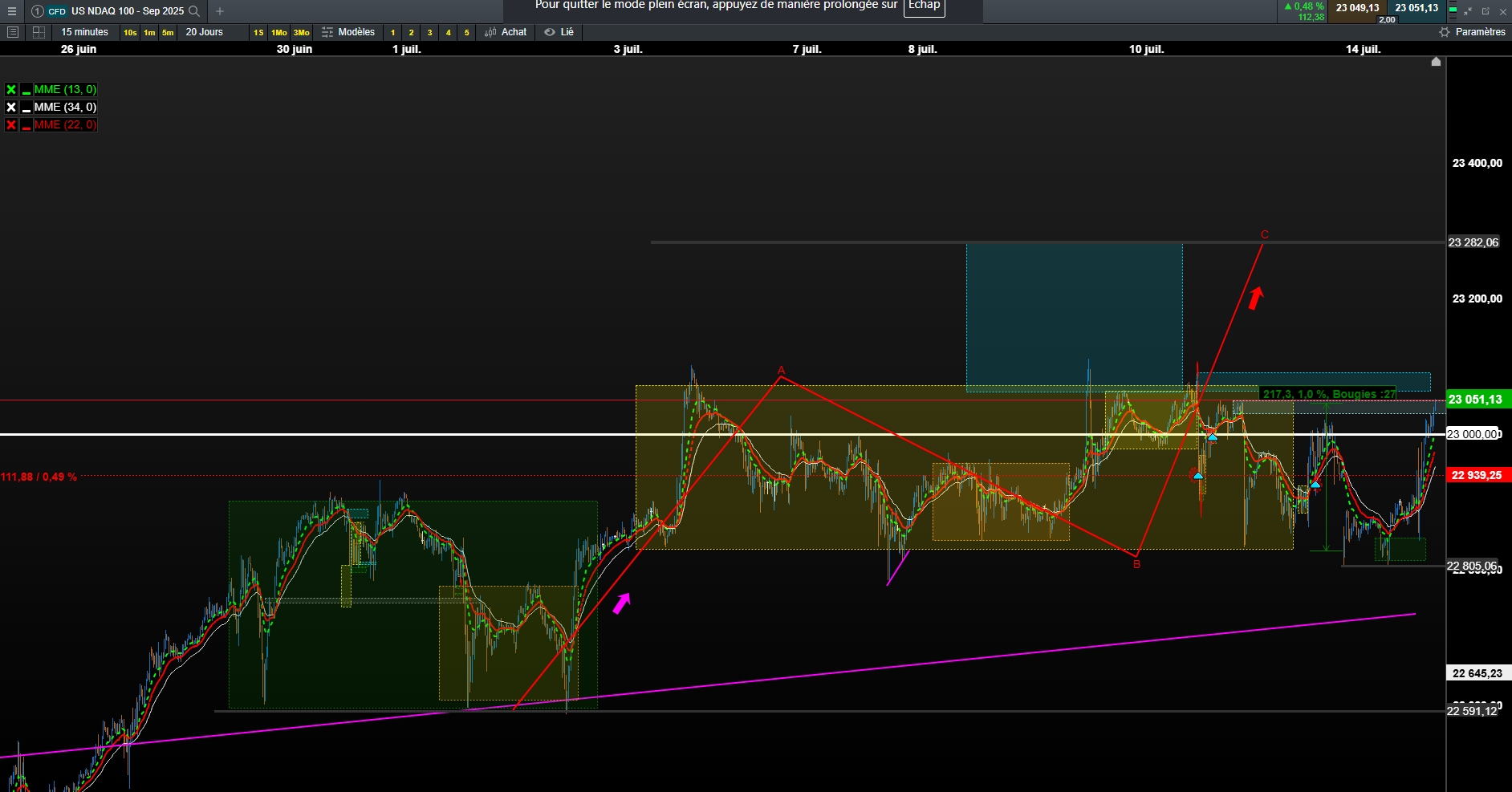The image size is (1512, 792).
Task: Load chart template 2
Action: tap(412, 33)
